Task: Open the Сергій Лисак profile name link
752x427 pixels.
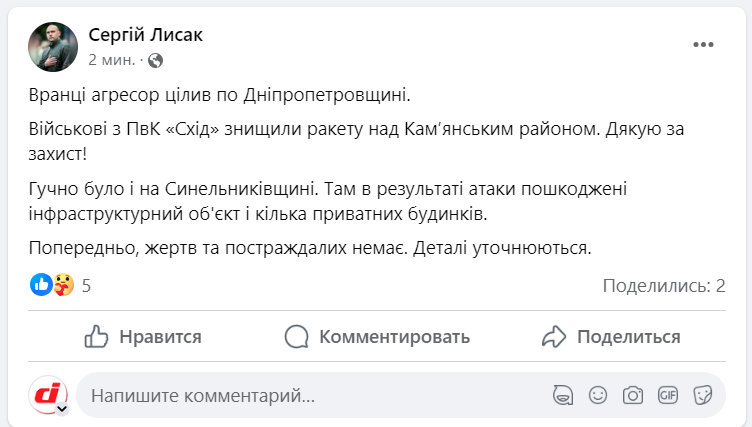Action: [146, 36]
